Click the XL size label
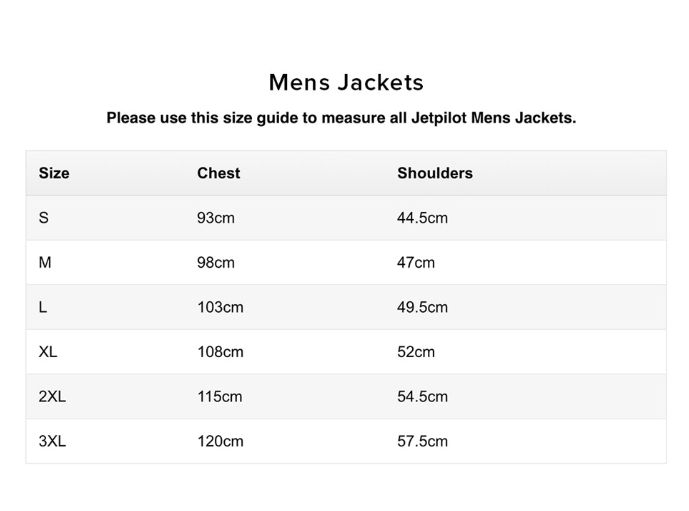 (48, 352)
